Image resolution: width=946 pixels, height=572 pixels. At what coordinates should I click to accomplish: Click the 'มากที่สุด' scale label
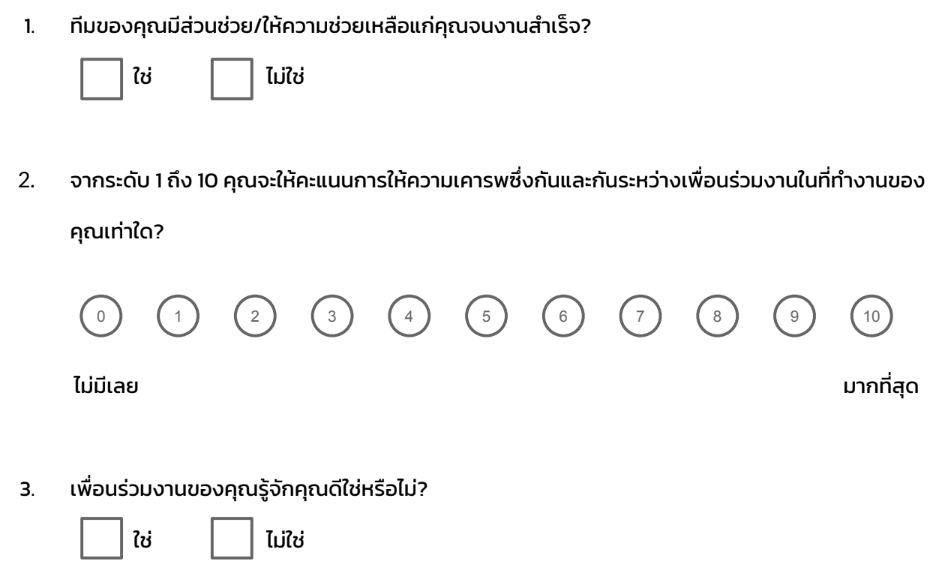click(x=881, y=385)
